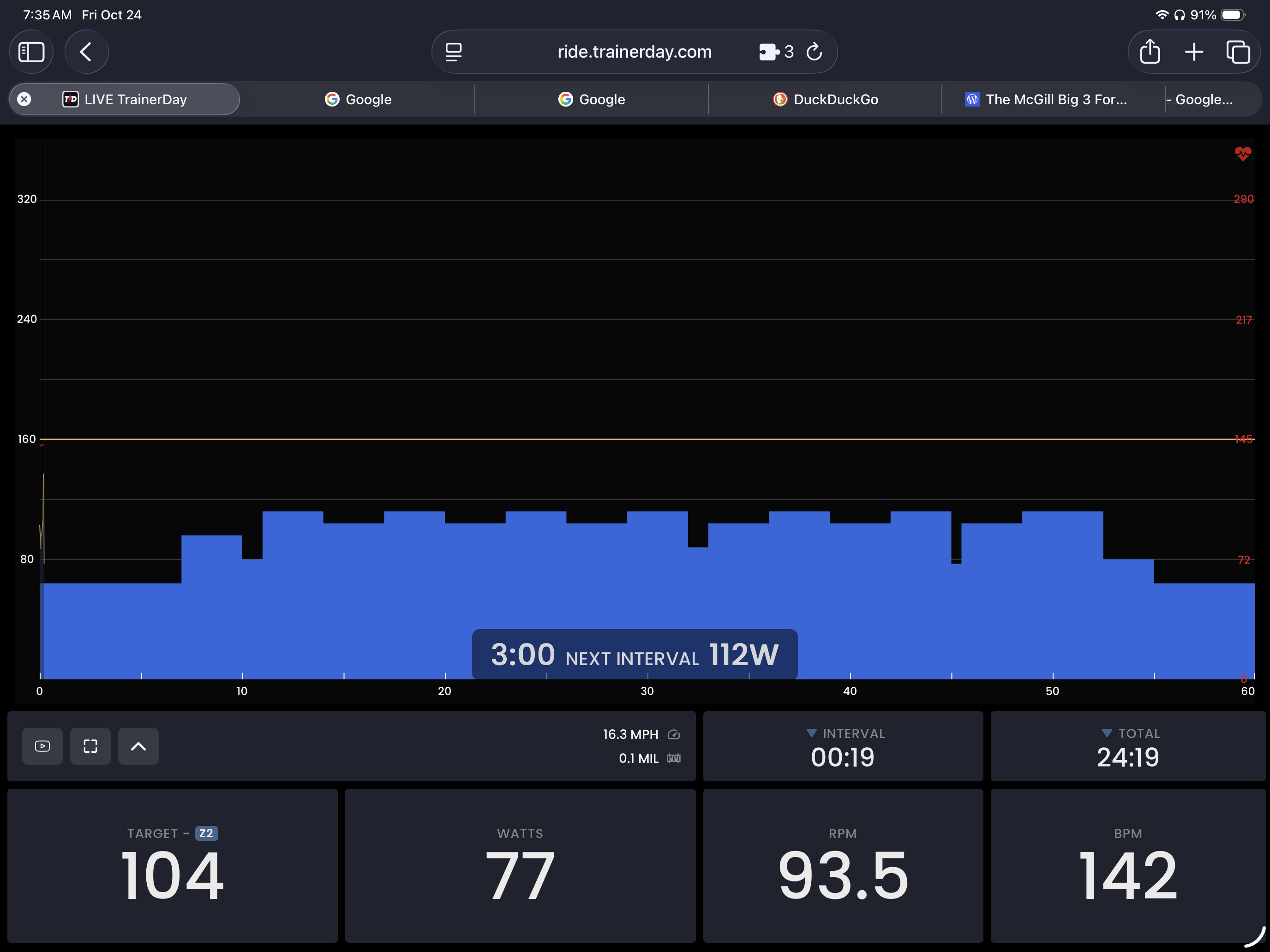Click the speedometer icon beside MPH

(x=673, y=734)
